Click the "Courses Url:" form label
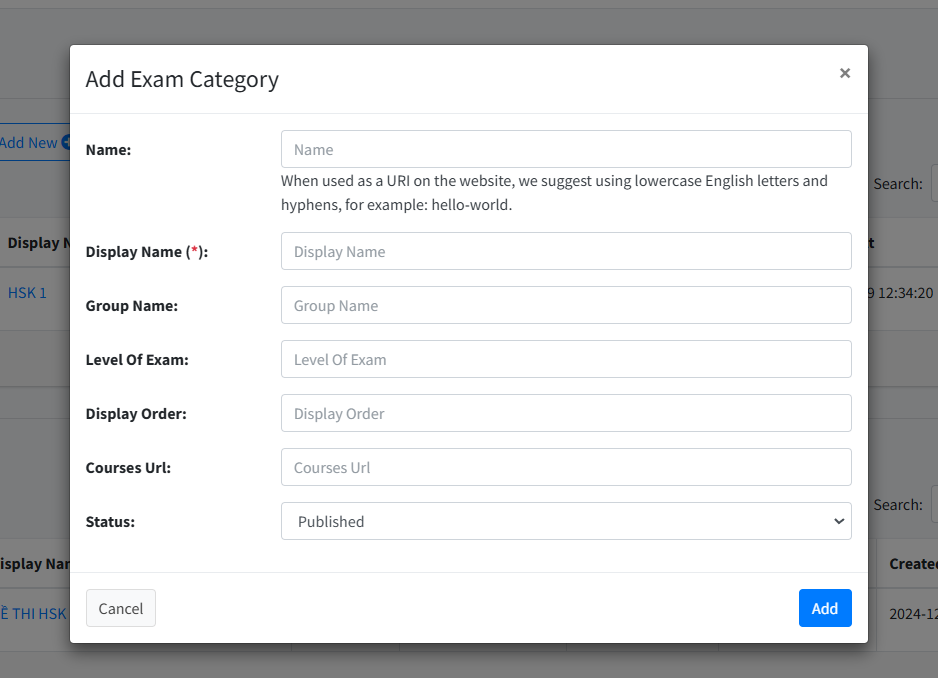The width and height of the screenshot is (938, 678). tap(128, 468)
